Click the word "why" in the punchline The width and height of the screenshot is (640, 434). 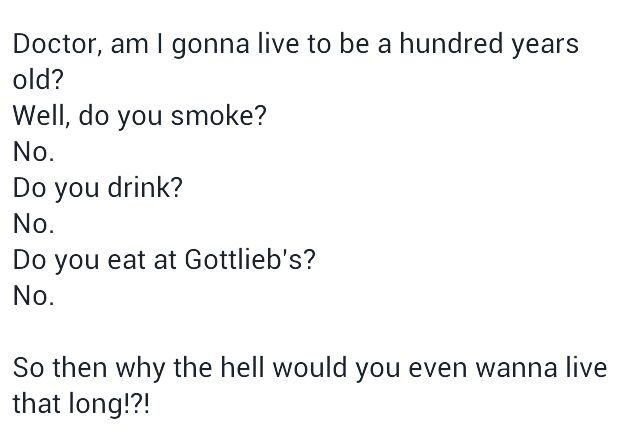pyautogui.click(x=149, y=370)
